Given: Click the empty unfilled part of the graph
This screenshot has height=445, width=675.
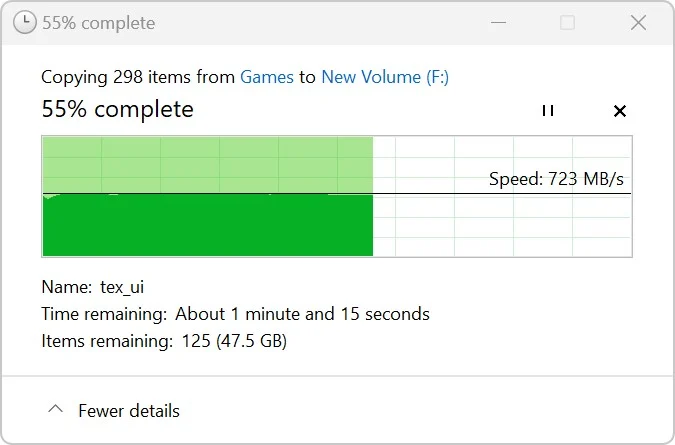Looking at the screenshot, I should pyautogui.click(x=500, y=225).
